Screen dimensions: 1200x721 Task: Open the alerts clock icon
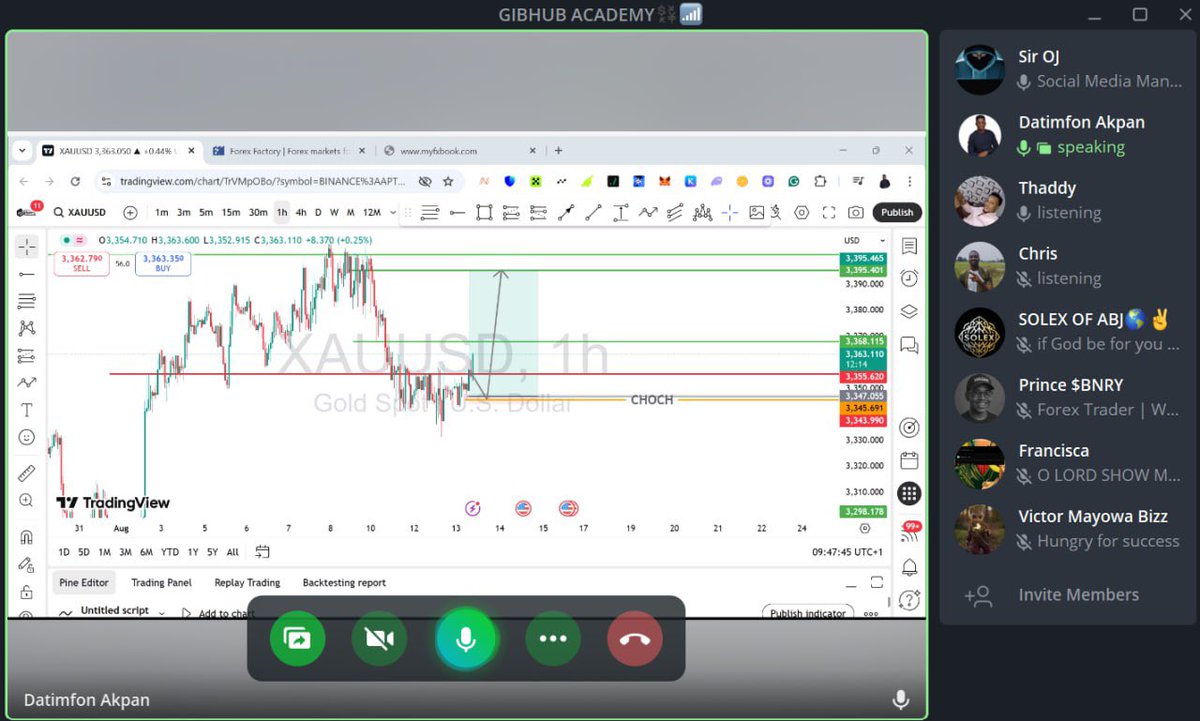point(908,278)
